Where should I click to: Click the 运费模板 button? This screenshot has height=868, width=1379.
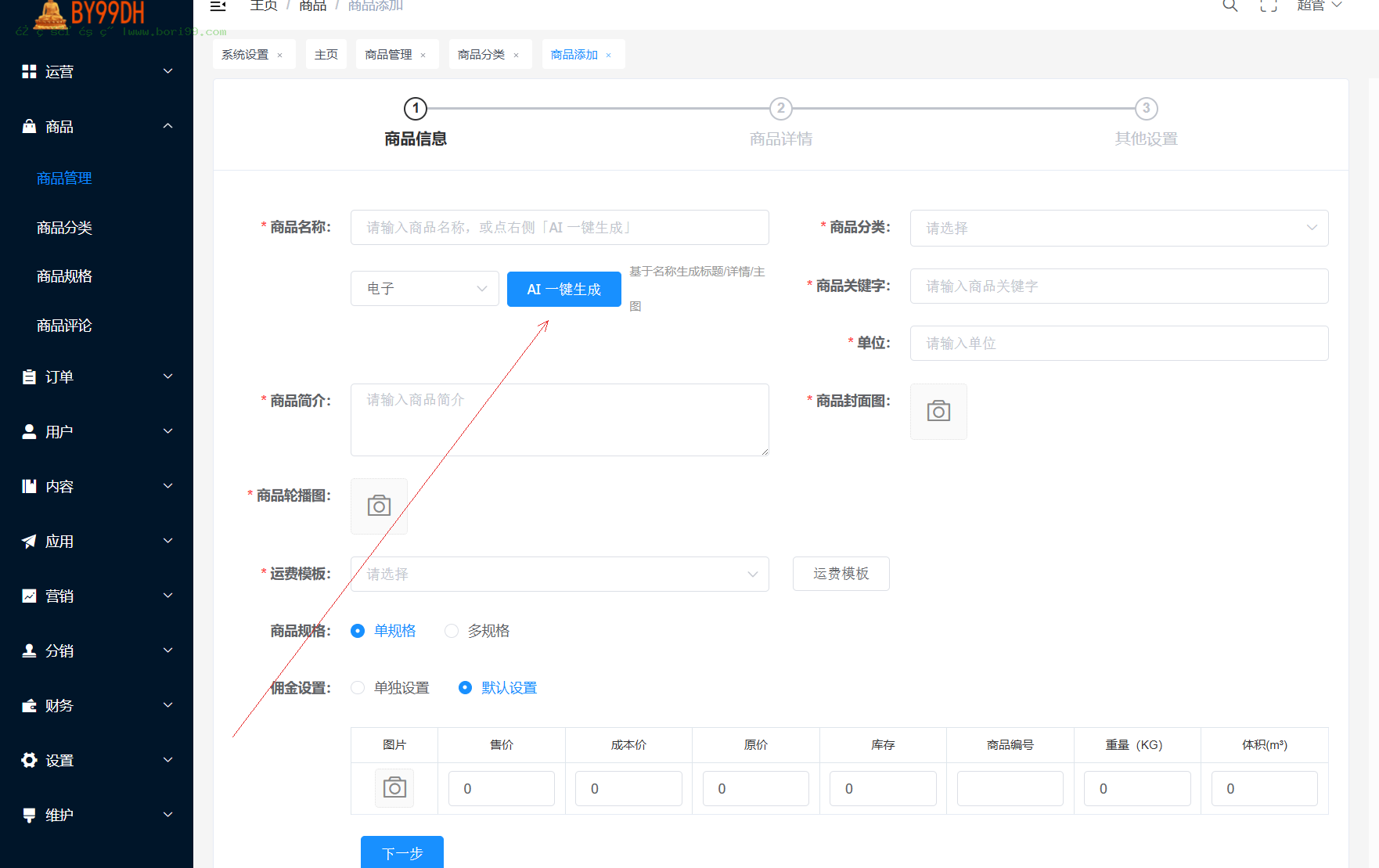pos(841,574)
